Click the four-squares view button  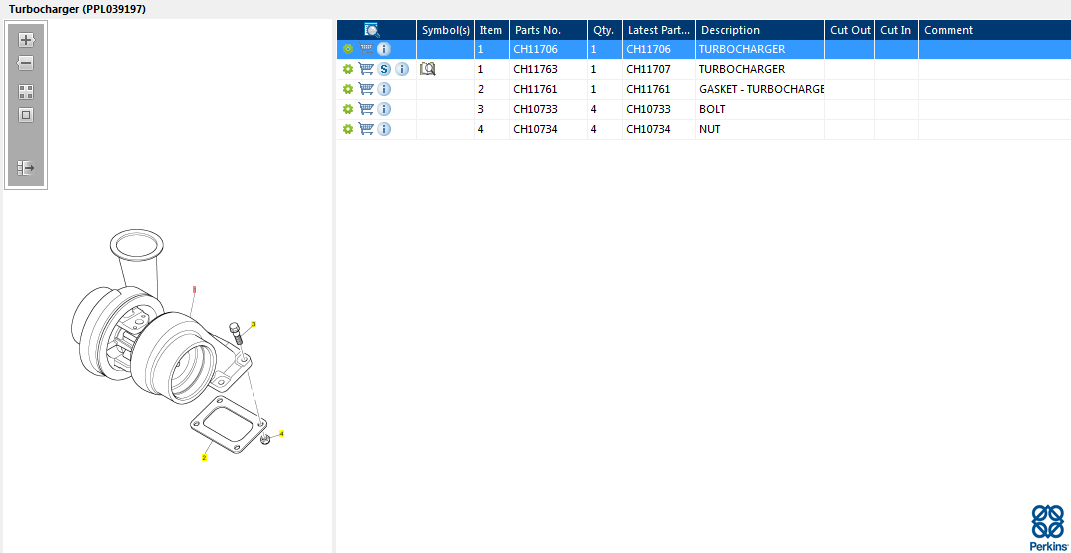(26, 91)
